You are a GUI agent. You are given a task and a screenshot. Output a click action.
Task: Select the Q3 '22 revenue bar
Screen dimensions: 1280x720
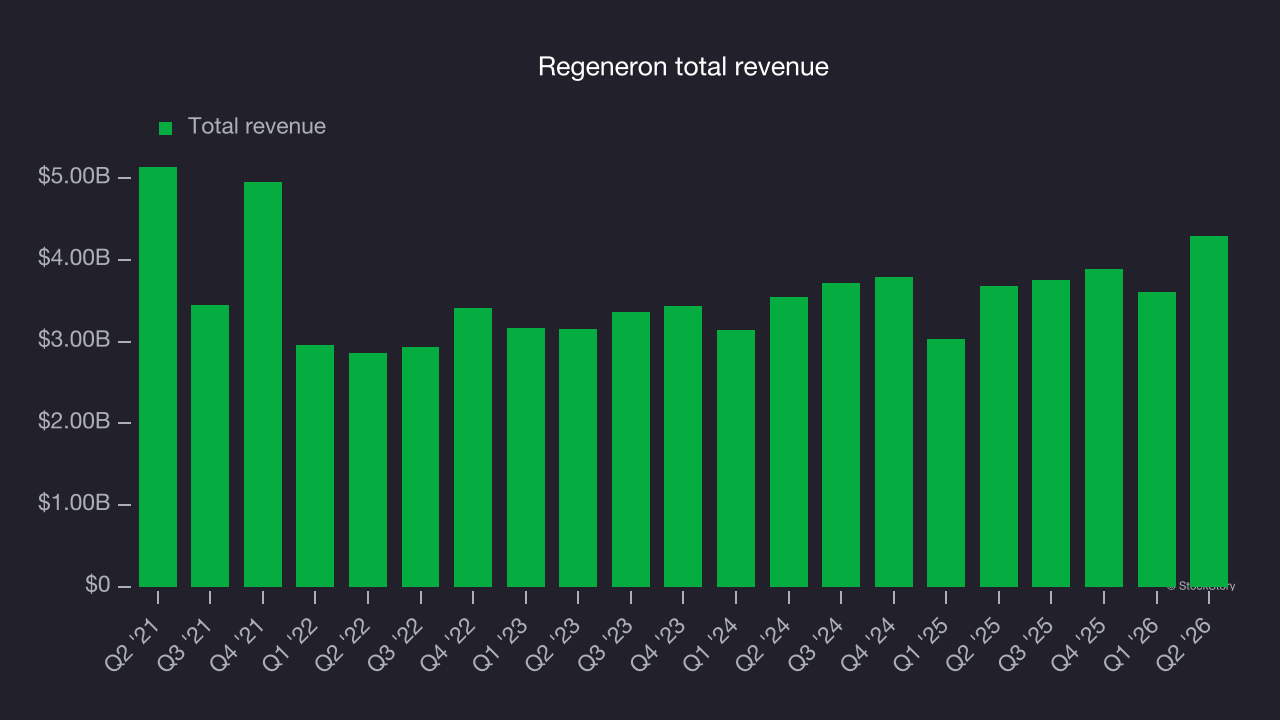point(421,467)
